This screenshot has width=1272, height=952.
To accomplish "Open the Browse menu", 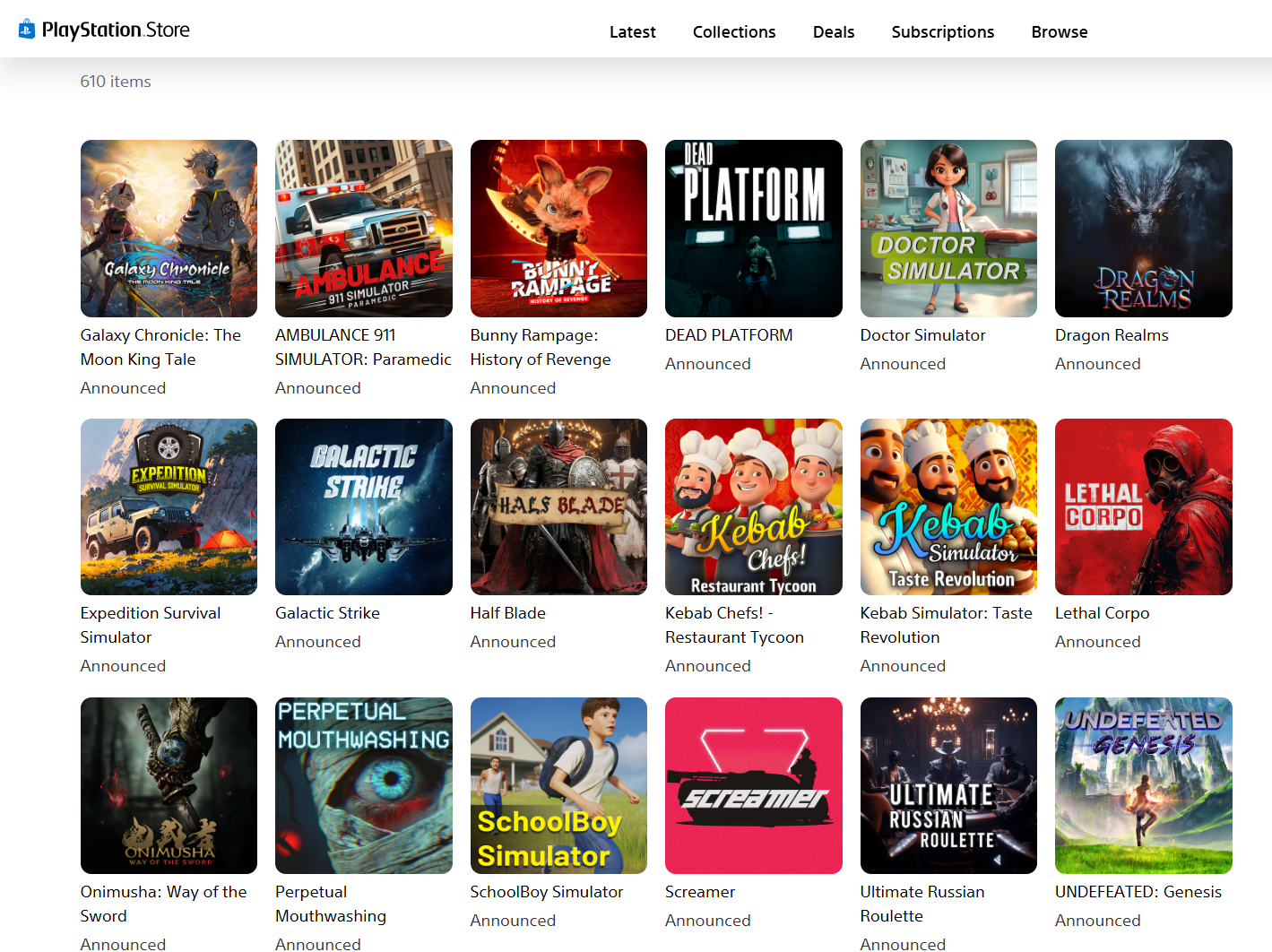I will 1059,31.
